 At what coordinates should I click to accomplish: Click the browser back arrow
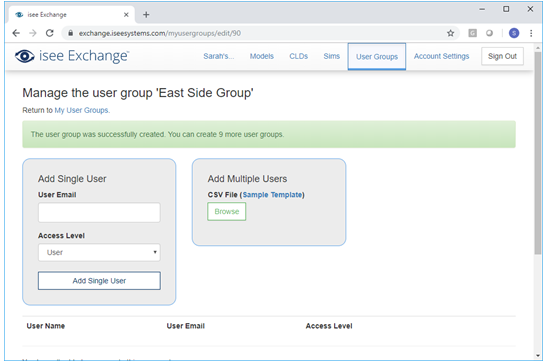(16, 33)
